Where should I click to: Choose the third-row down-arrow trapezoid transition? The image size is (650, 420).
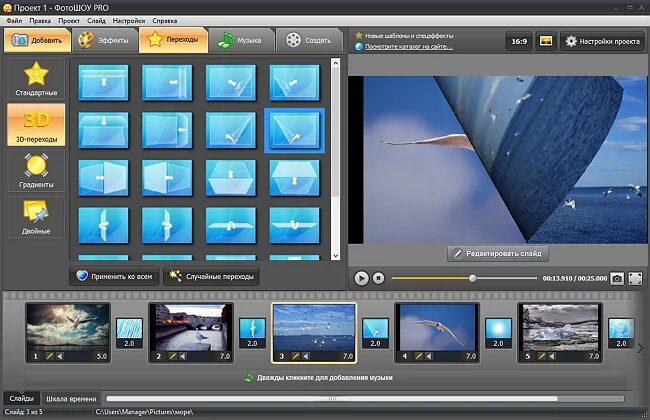(294, 178)
